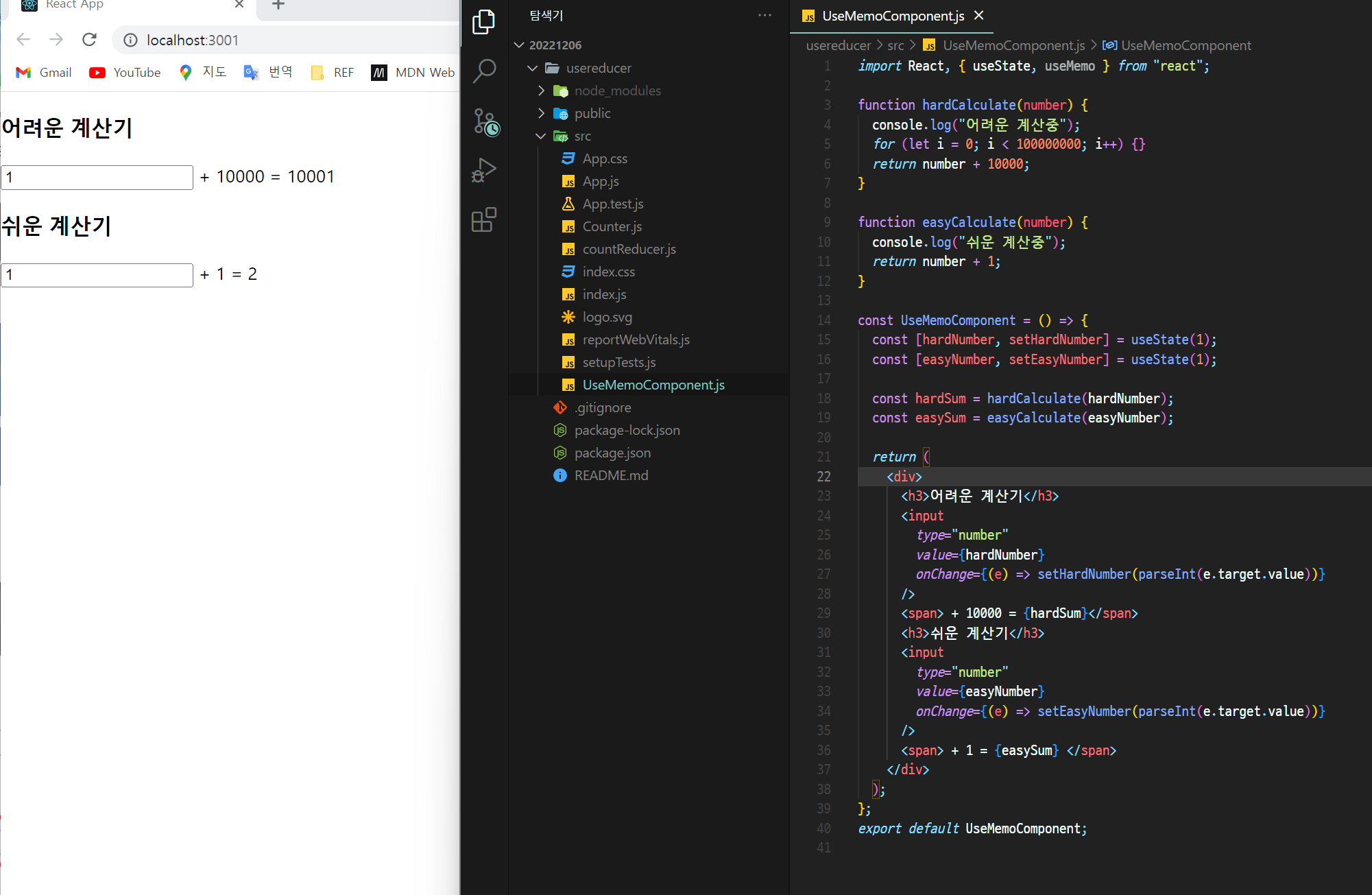Screen dimensions: 1372x895
Task: Close the UseMemoComponent.js tab
Action: click(x=978, y=16)
